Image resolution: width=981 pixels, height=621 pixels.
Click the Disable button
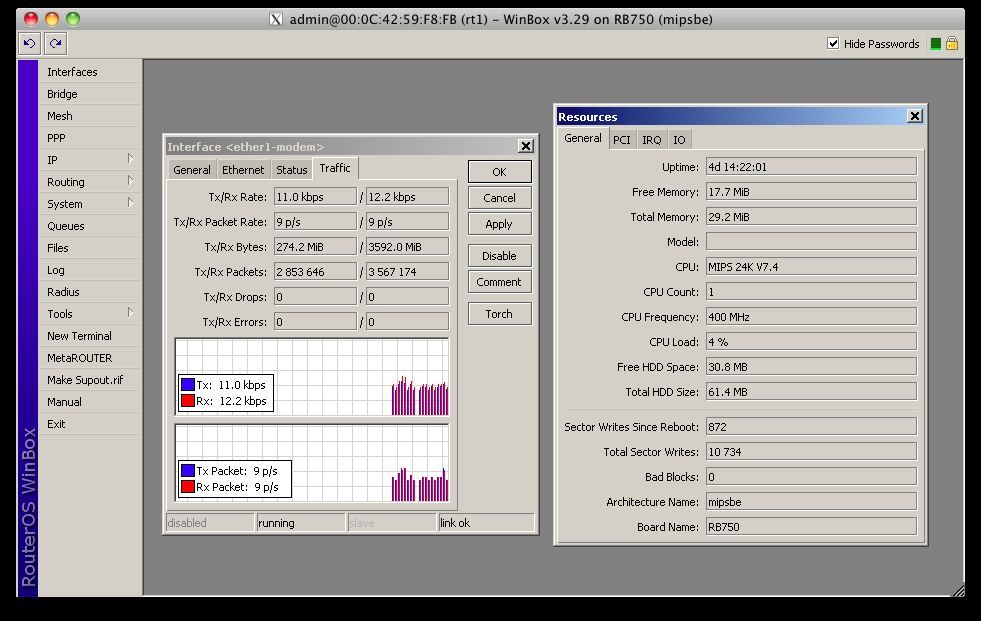[x=499, y=256]
